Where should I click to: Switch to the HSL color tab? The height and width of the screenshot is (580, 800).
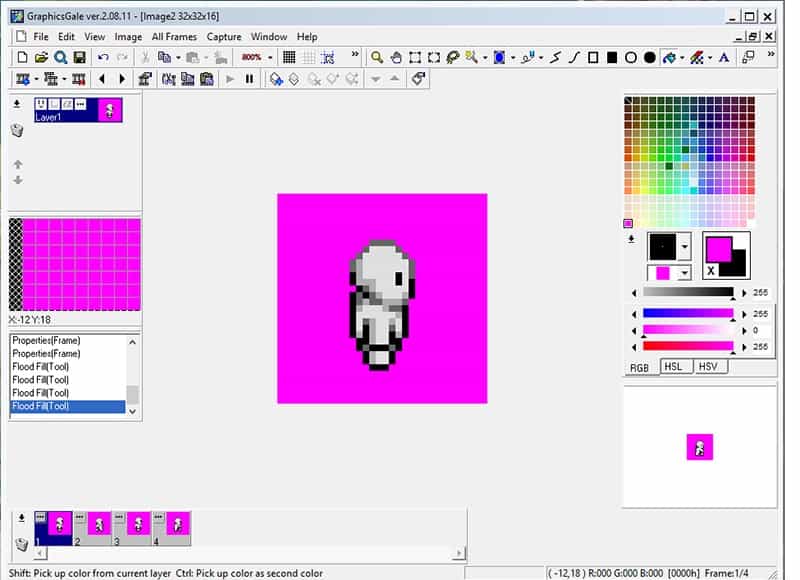tap(673, 366)
